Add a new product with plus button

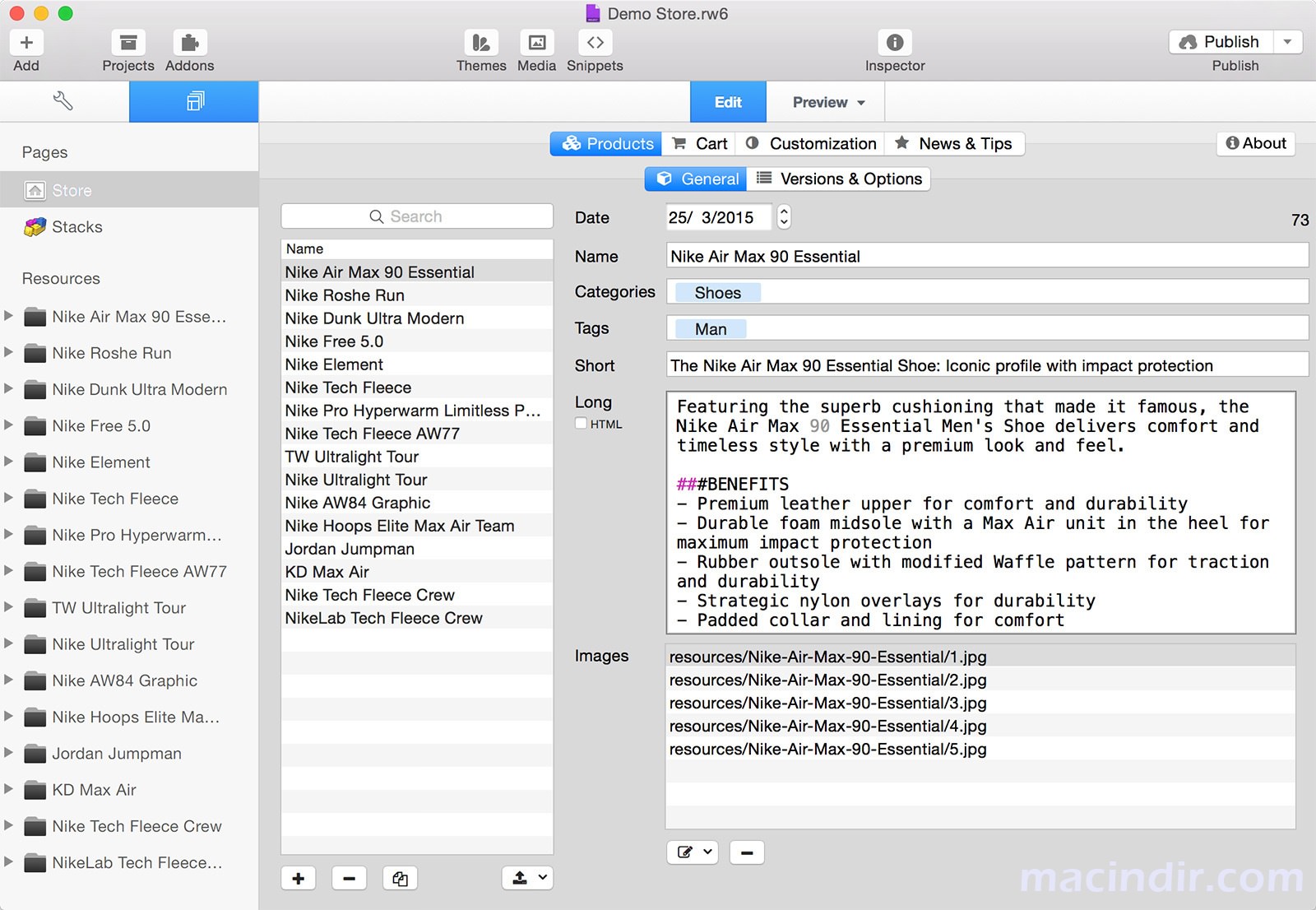298,879
